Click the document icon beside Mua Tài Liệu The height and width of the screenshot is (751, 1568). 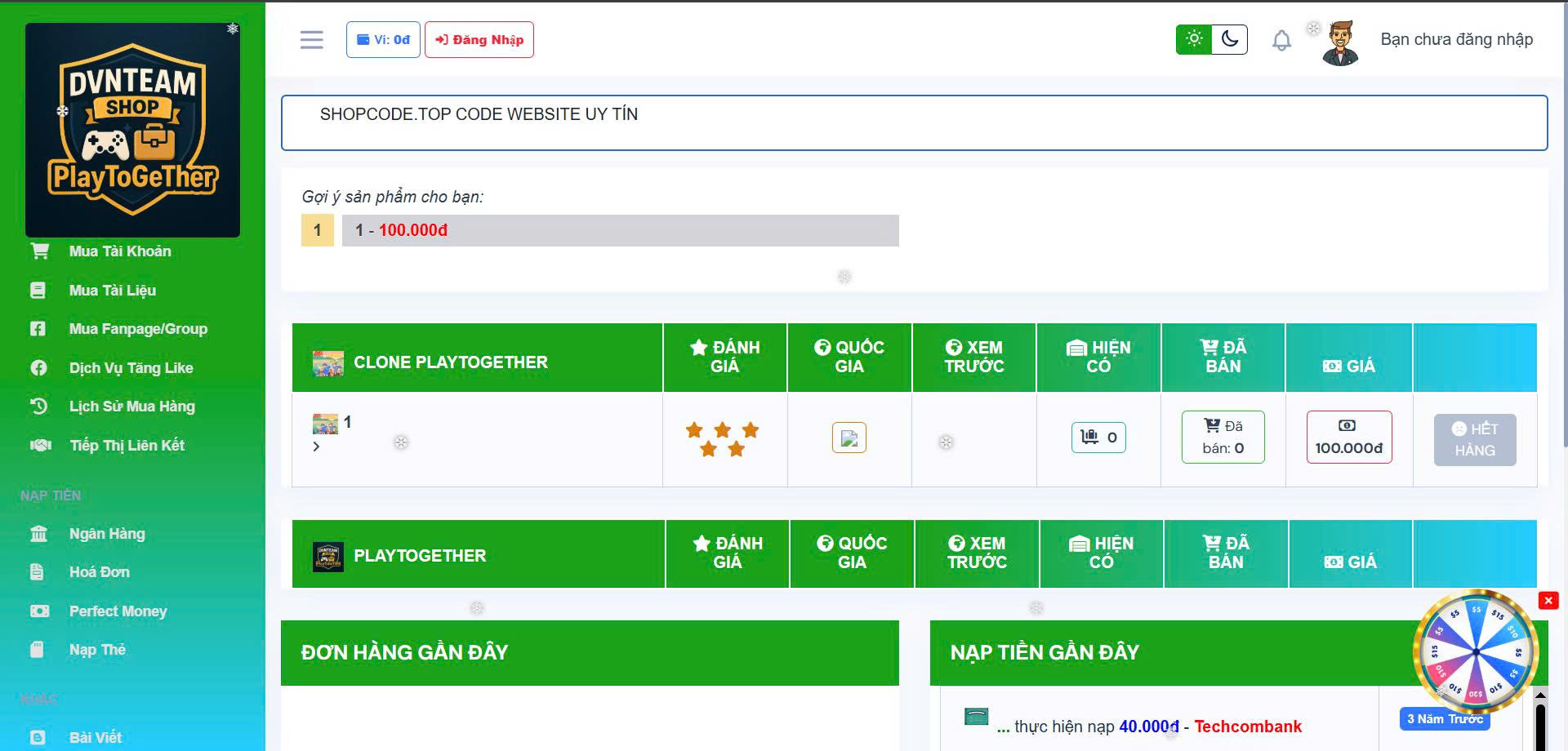click(x=38, y=290)
